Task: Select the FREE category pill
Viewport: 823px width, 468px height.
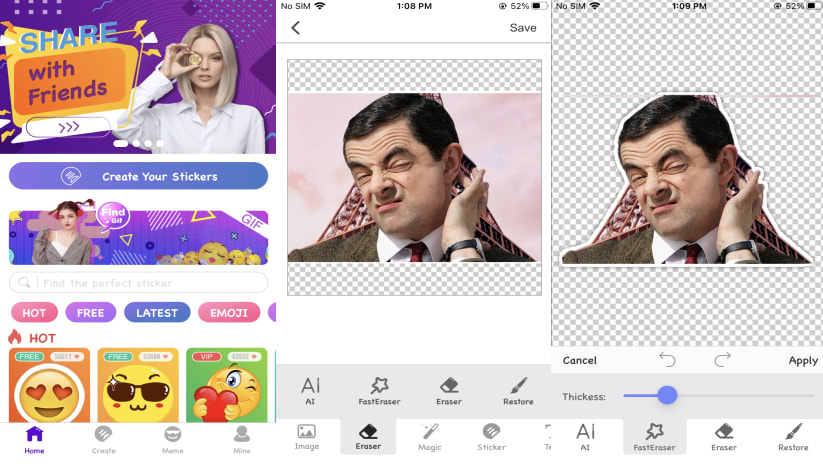Action: point(90,313)
